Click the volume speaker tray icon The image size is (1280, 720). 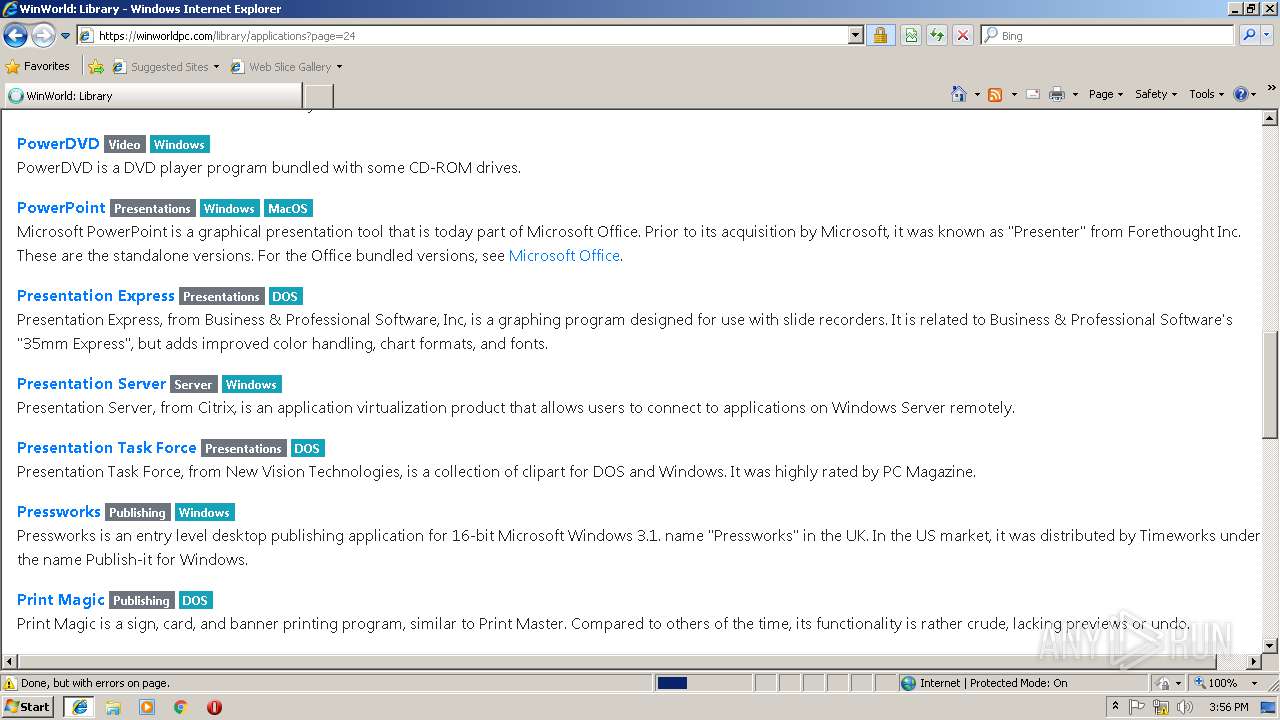click(x=1183, y=707)
